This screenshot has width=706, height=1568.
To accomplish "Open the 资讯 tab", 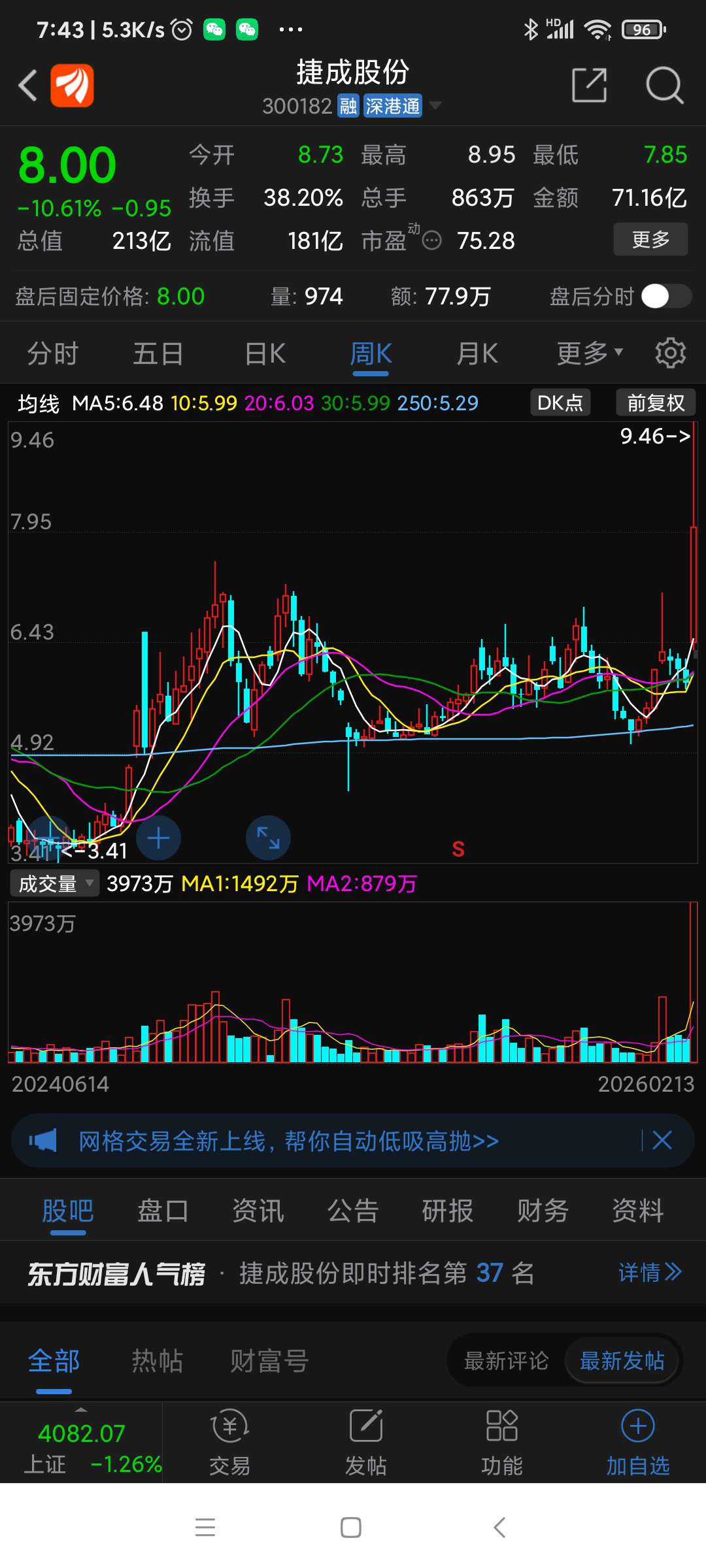I will coord(258,1211).
